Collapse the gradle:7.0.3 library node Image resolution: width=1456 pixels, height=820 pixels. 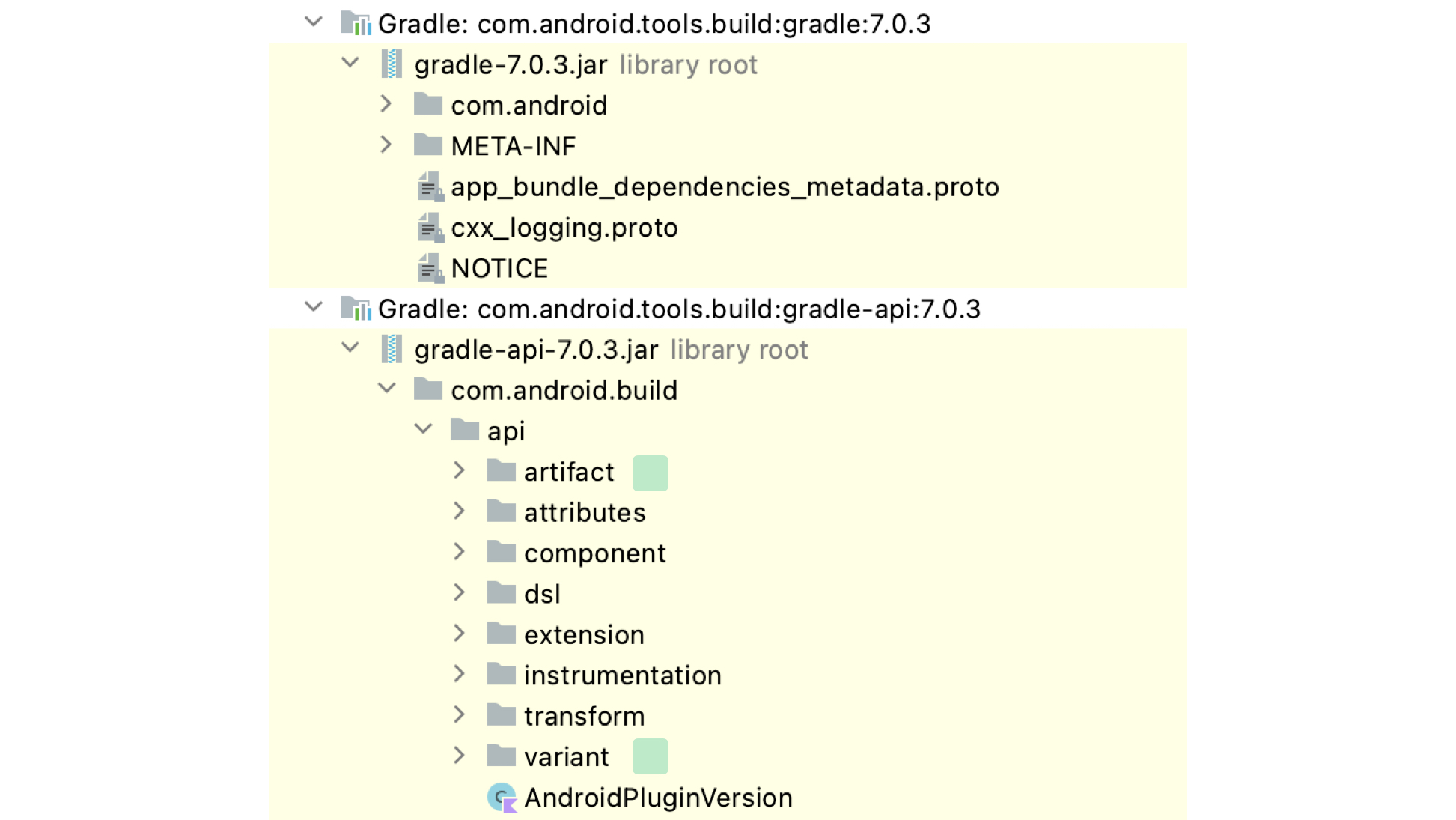[313, 22]
